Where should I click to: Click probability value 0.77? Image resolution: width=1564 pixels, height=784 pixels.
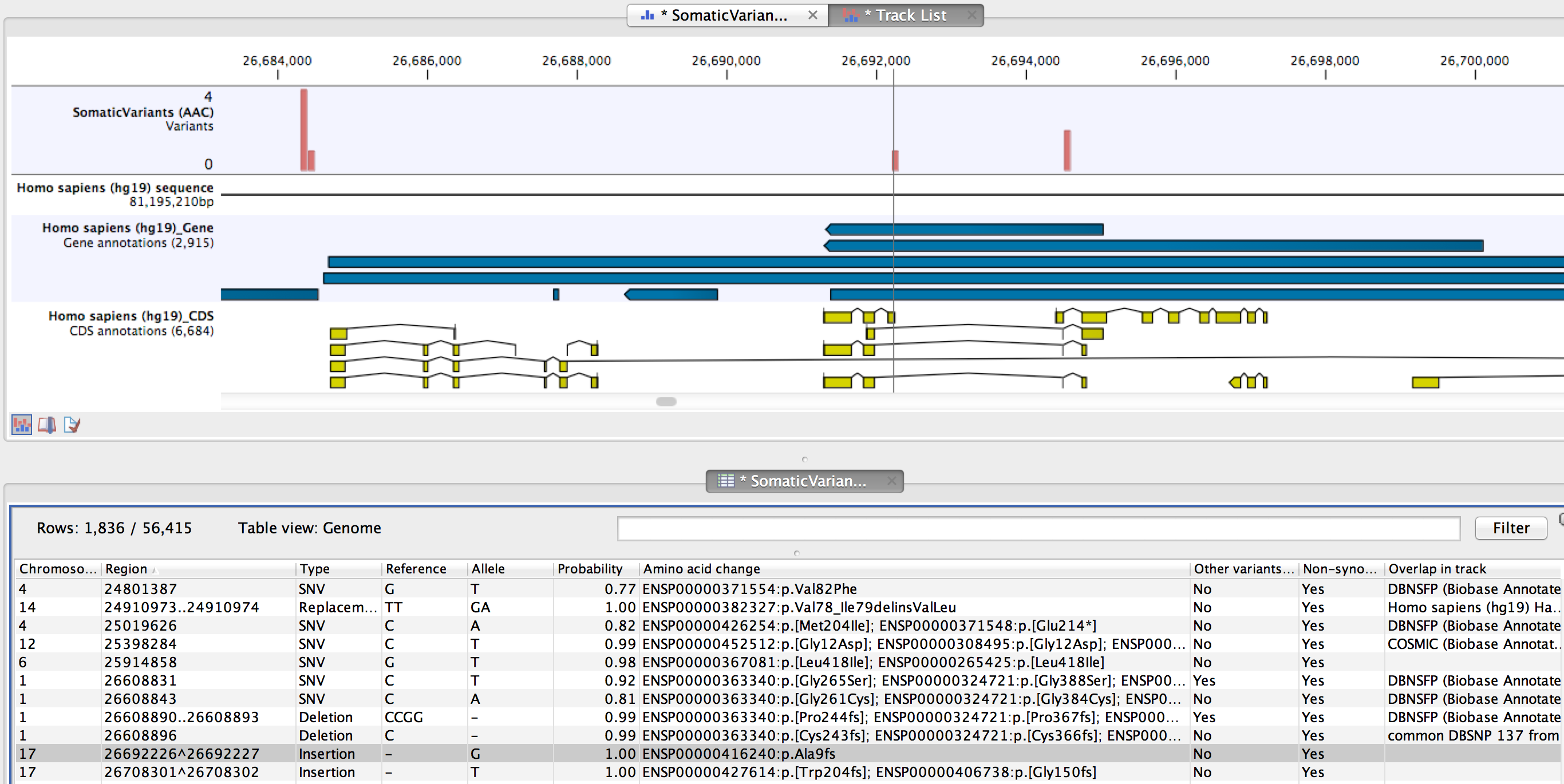(x=619, y=589)
